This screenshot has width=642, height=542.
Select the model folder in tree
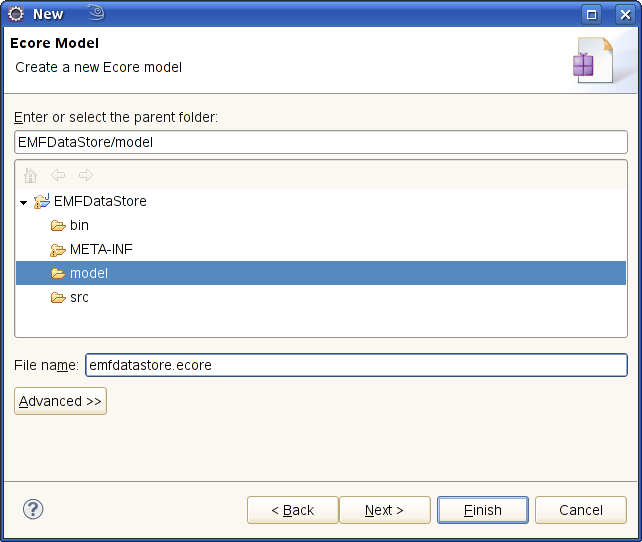coord(89,273)
